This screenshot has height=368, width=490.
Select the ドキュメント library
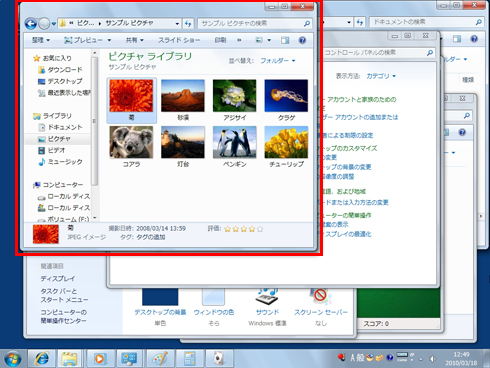(x=60, y=127)
